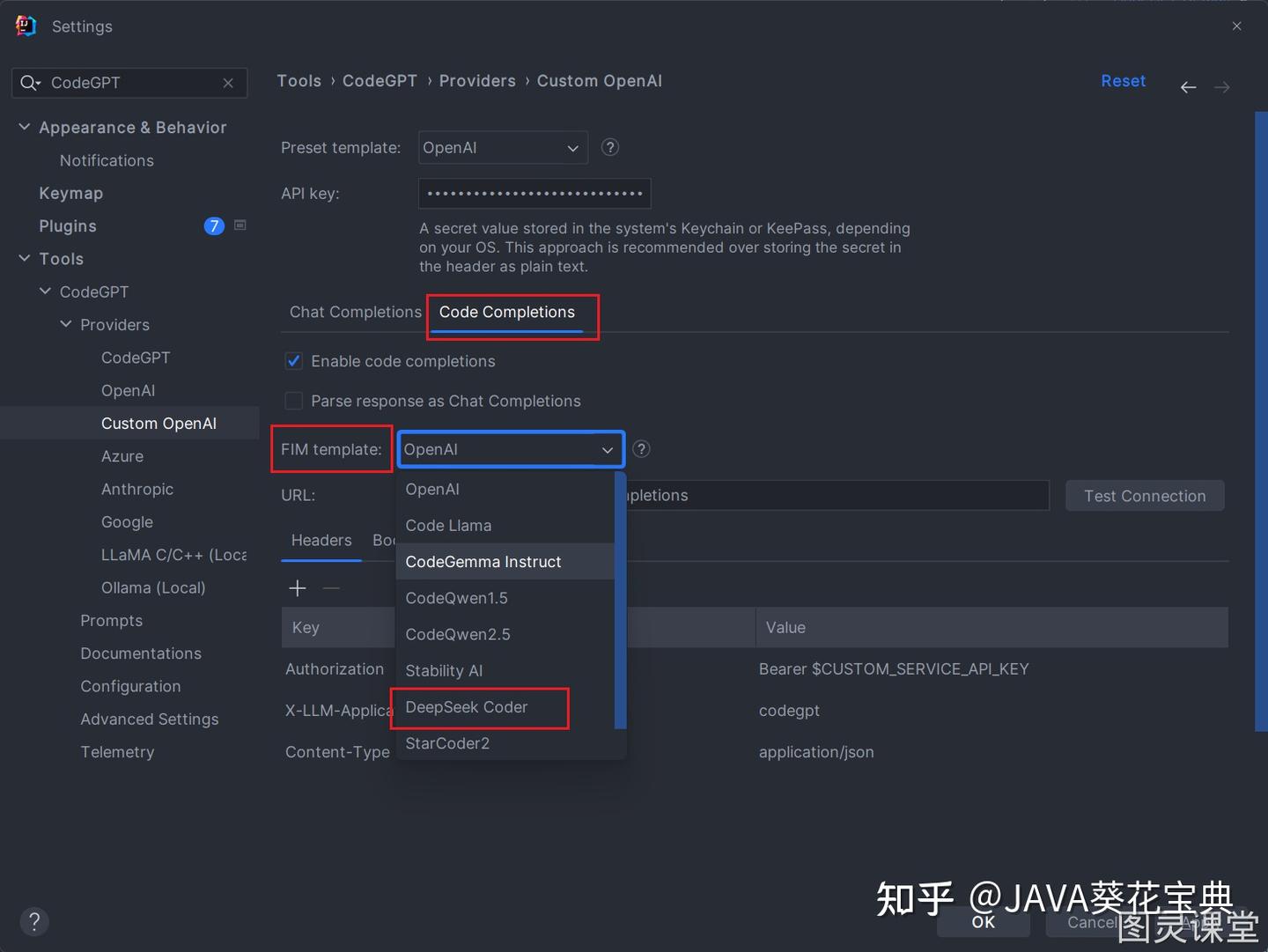Viewport: 1268px width, 952px height.
Task: Select the LLaMA C/C++ local provider
Action: 173,555
